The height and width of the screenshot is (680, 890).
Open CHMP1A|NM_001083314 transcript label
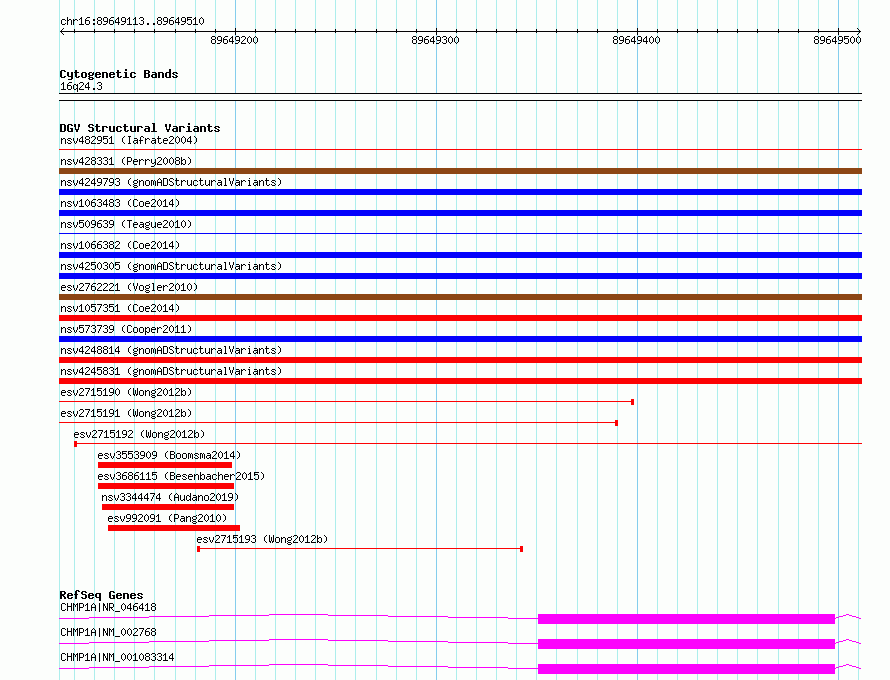tap(117, 657)
